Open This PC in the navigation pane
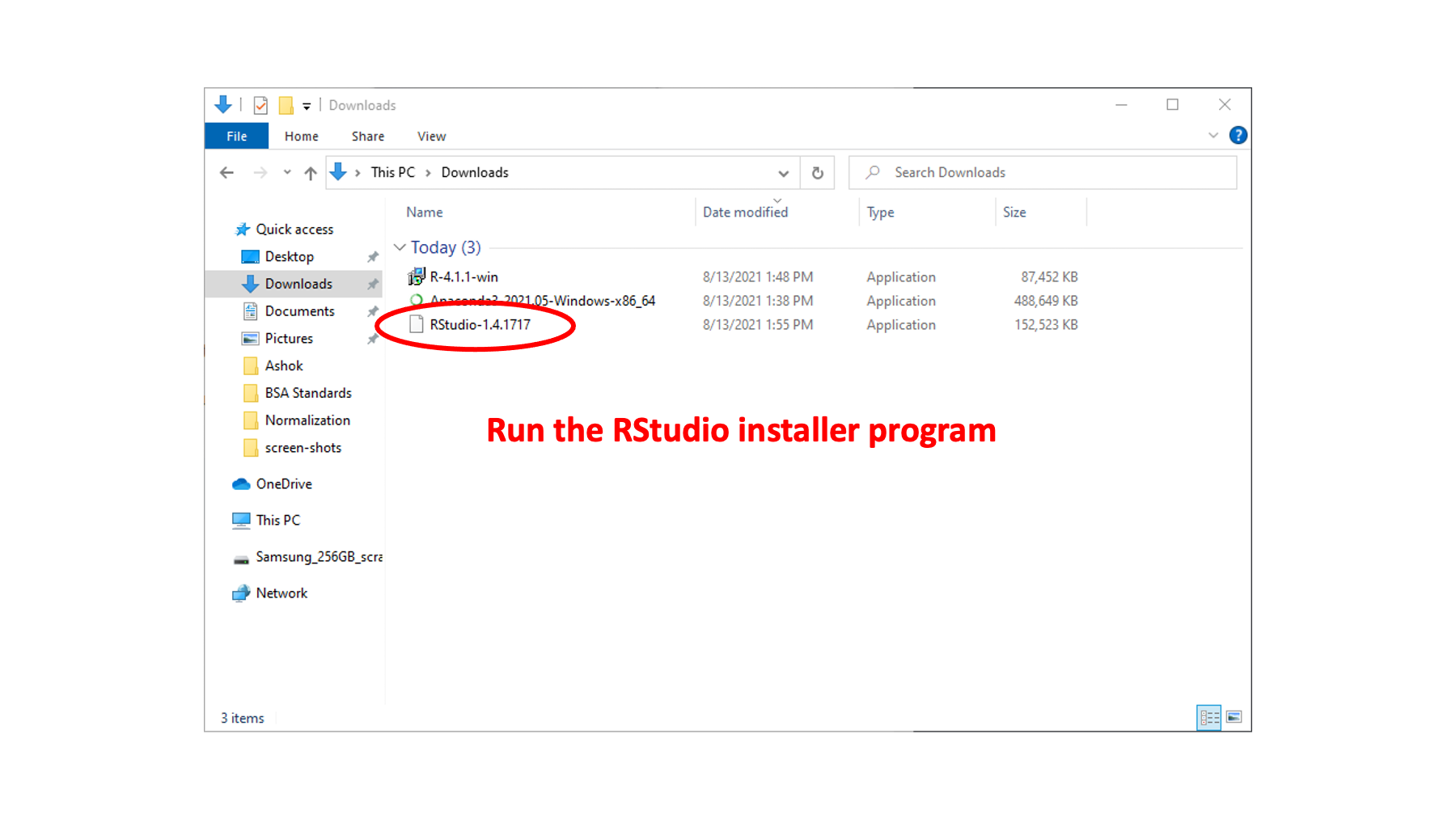This screenshot has height=819, width=1456. [278, 520]
